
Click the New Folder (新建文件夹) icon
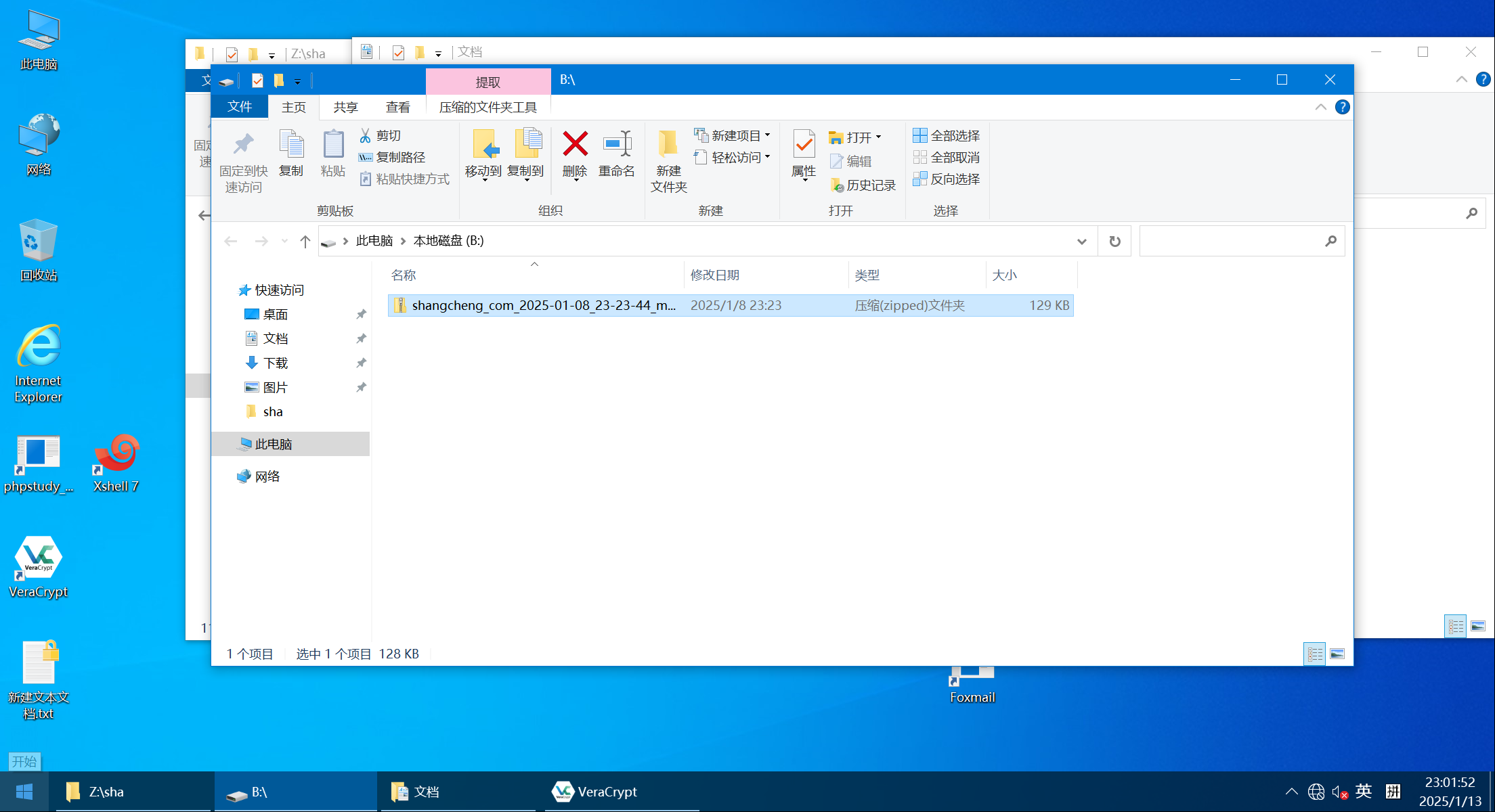pos(668,144)
